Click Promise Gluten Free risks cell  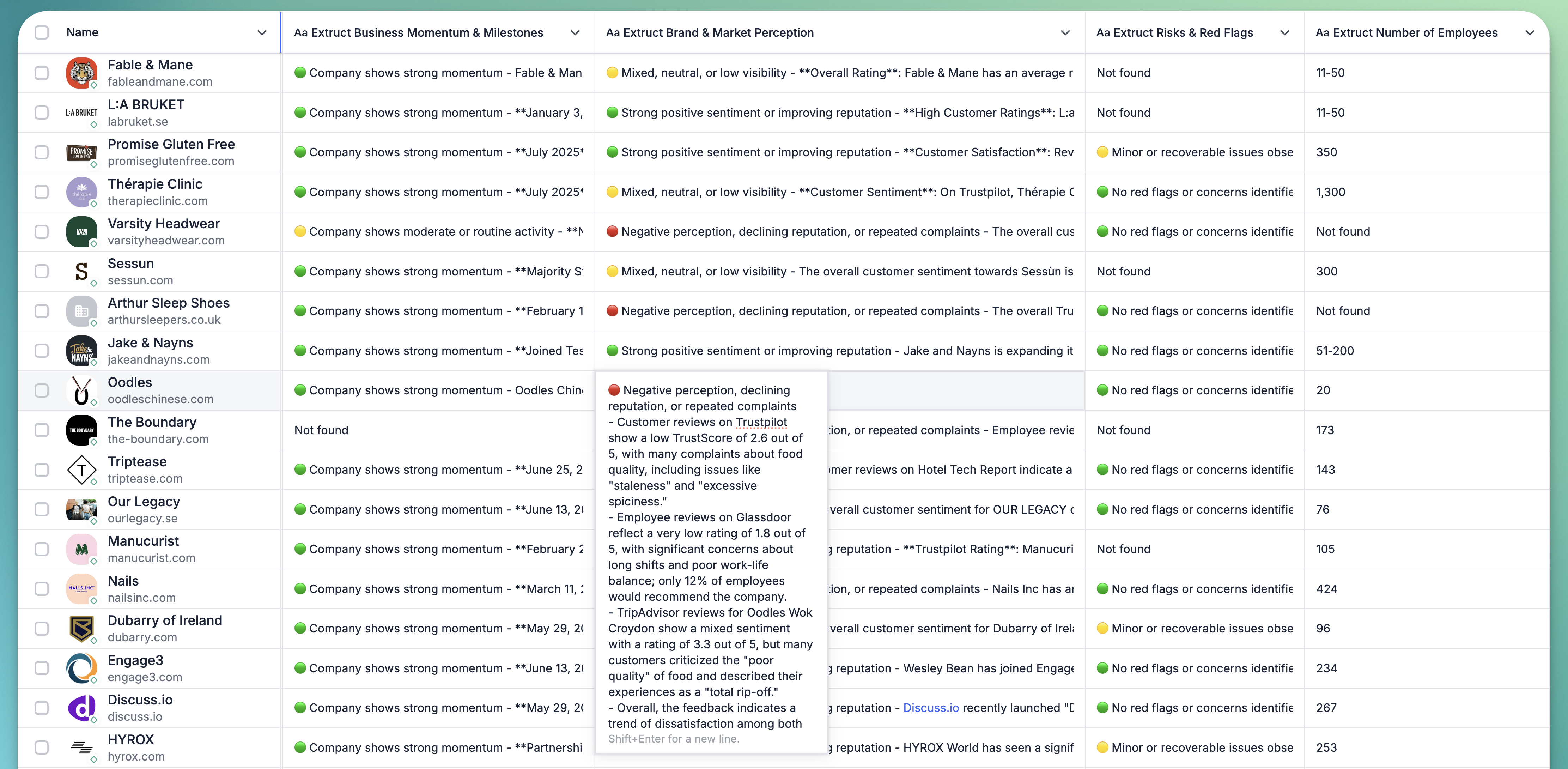coord(1194,152)
